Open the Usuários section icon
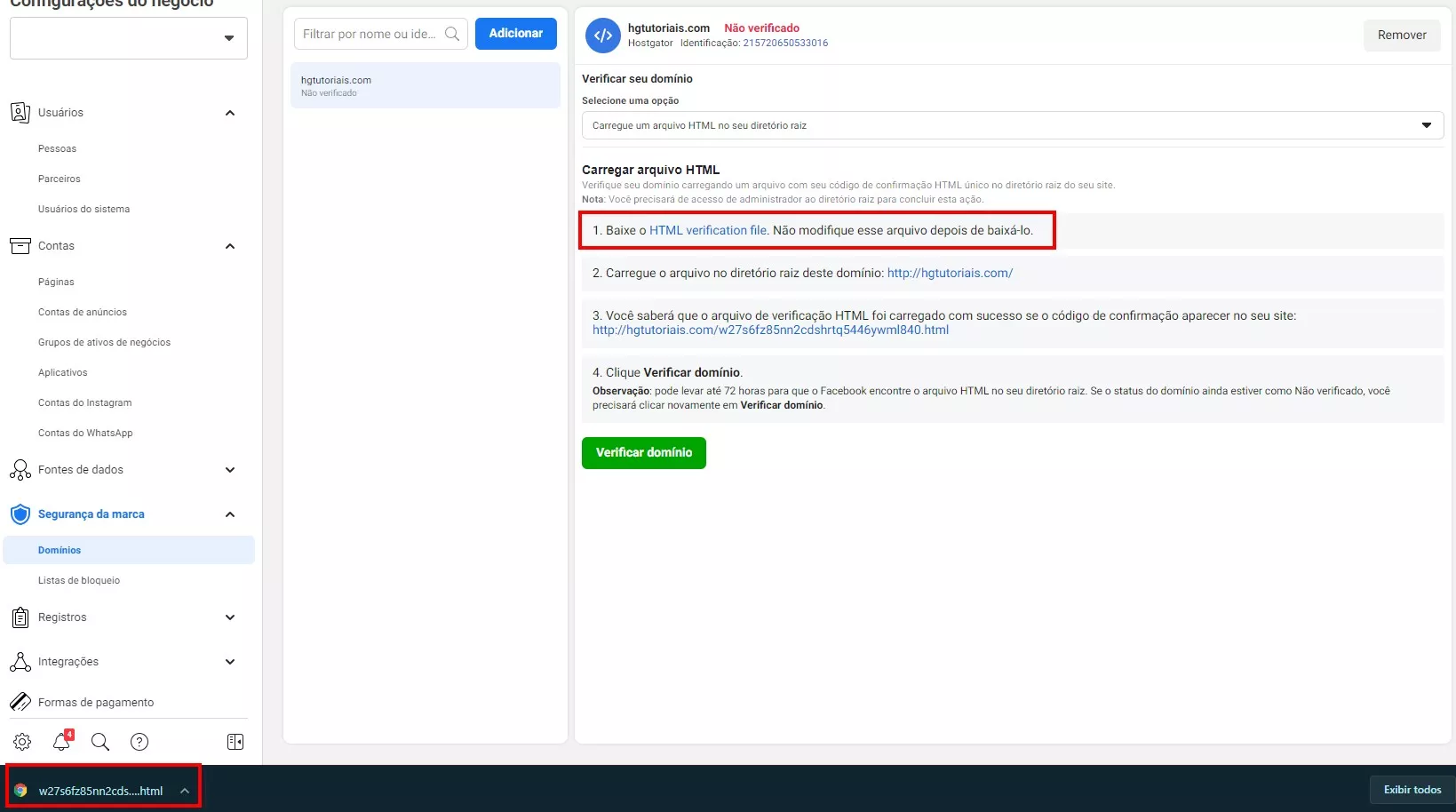 20,113
